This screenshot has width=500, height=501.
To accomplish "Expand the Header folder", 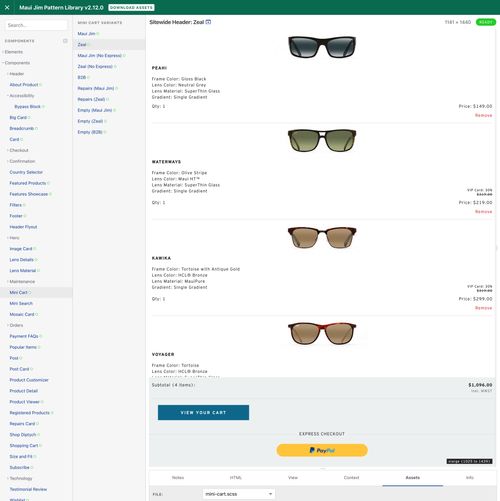I will pyautogui.click(x=16, y=74).
